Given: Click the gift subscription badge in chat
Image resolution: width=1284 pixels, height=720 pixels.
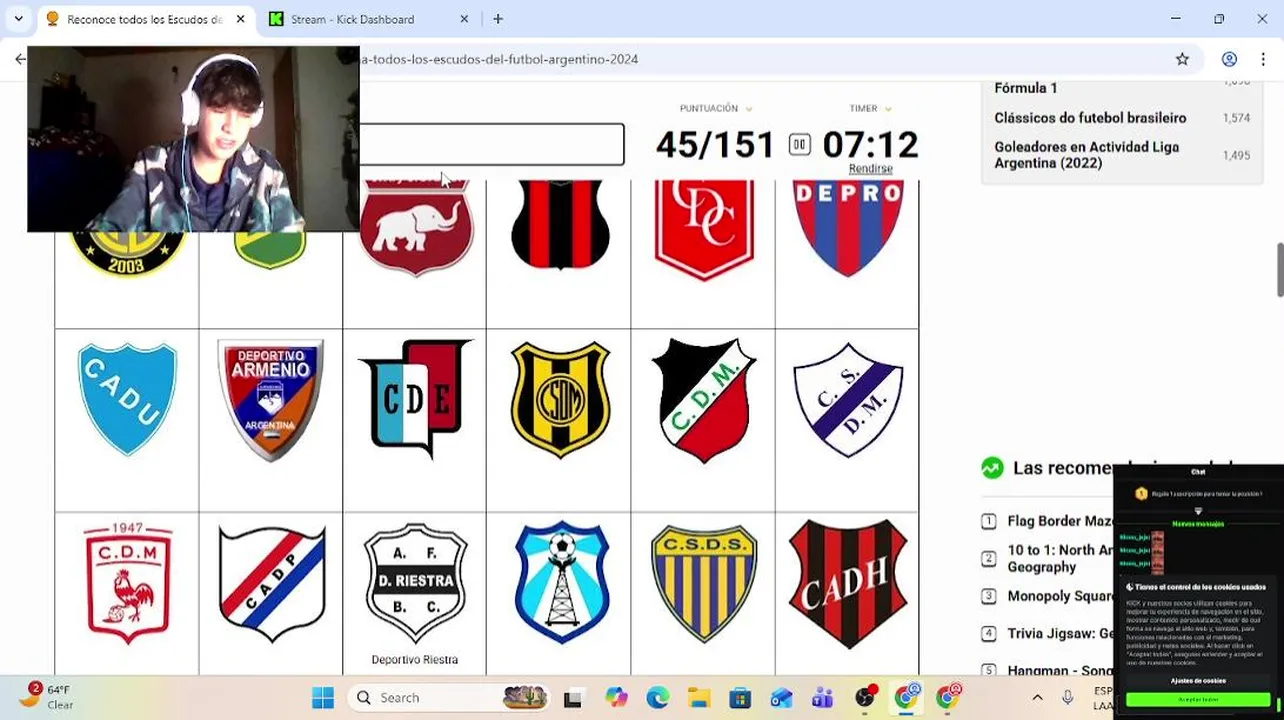Looking at the screenshot, I should tap(1141, 494).
